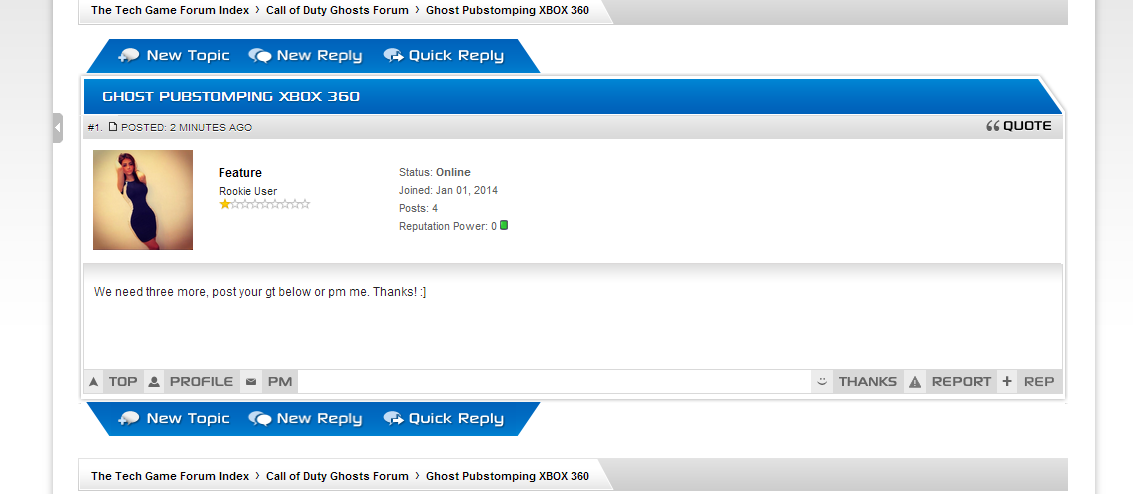Screen dimensions: 1133x494
Task: Click the post number #1. permalink
Action: [95, 128]
